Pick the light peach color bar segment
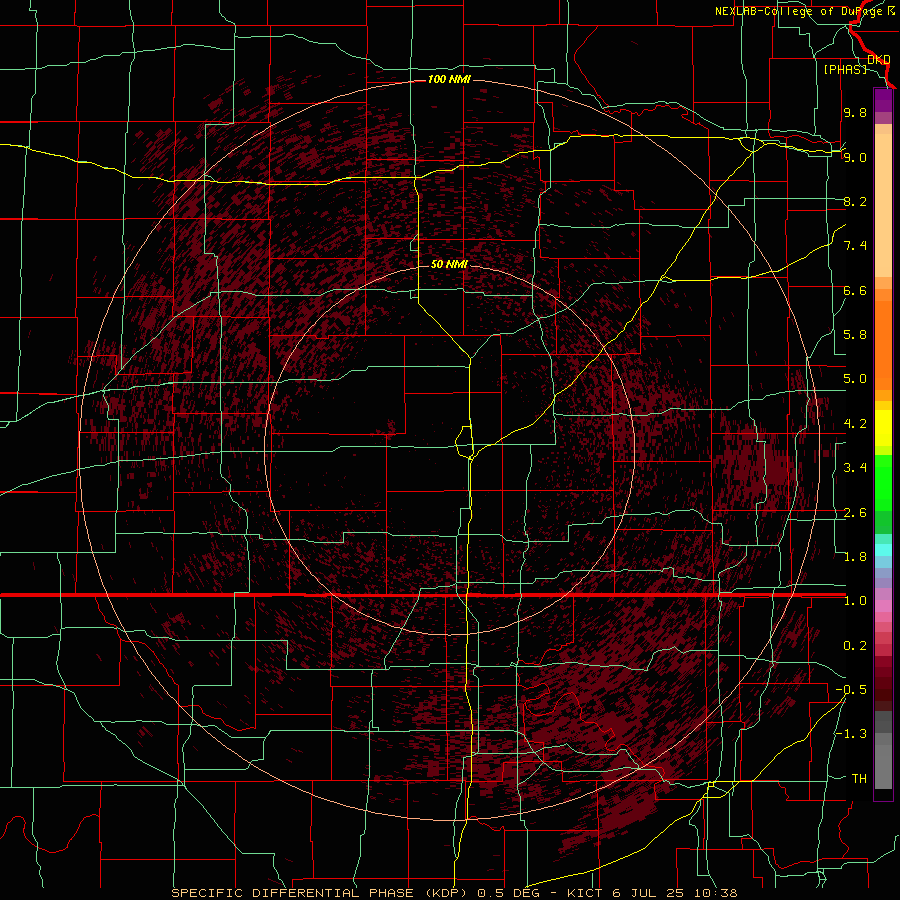900x900 pixels. [883, 205]
